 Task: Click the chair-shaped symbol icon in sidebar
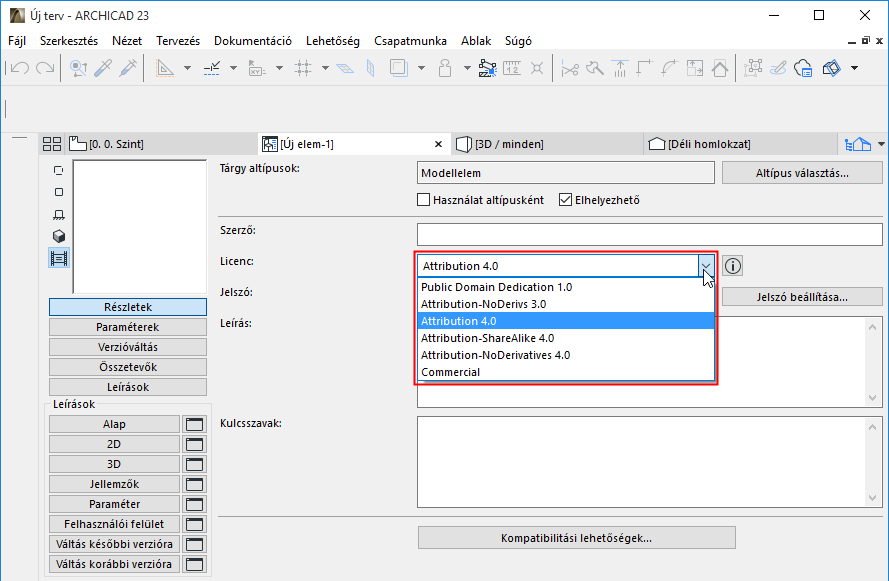[x=58, y=214]
